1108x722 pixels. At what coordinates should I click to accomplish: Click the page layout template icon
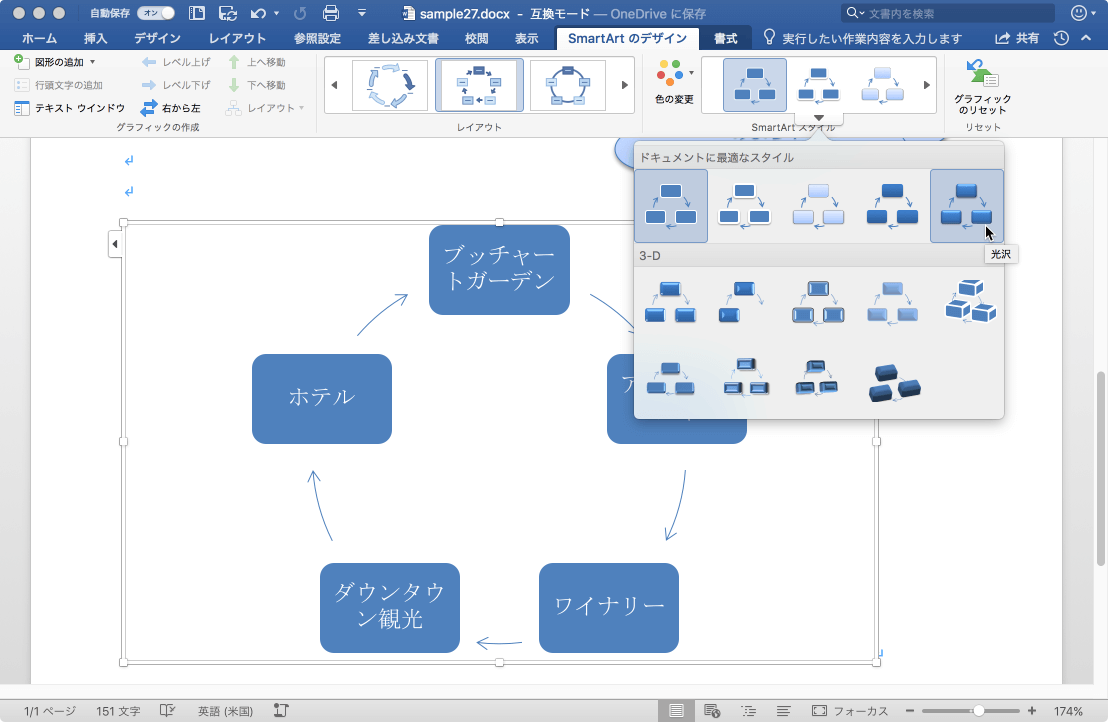[x=197, y=13]
